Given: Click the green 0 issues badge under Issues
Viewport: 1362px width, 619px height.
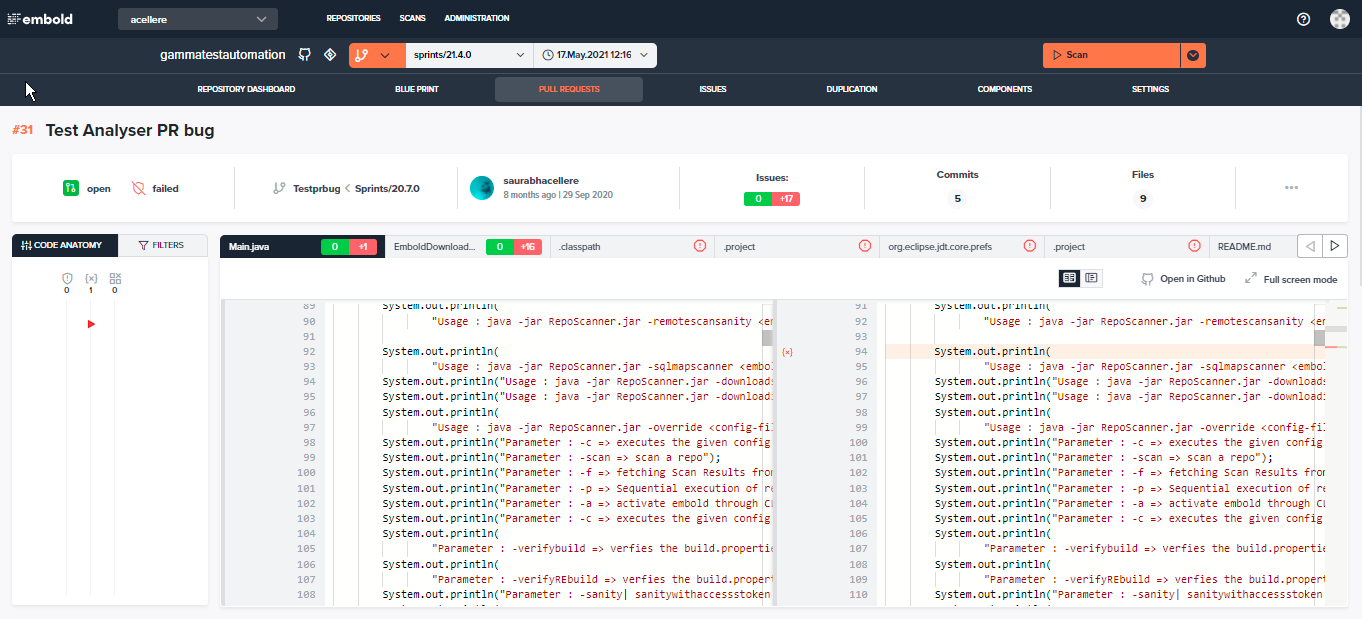Looking at the screenshot, I should click(x=758, y=199).
